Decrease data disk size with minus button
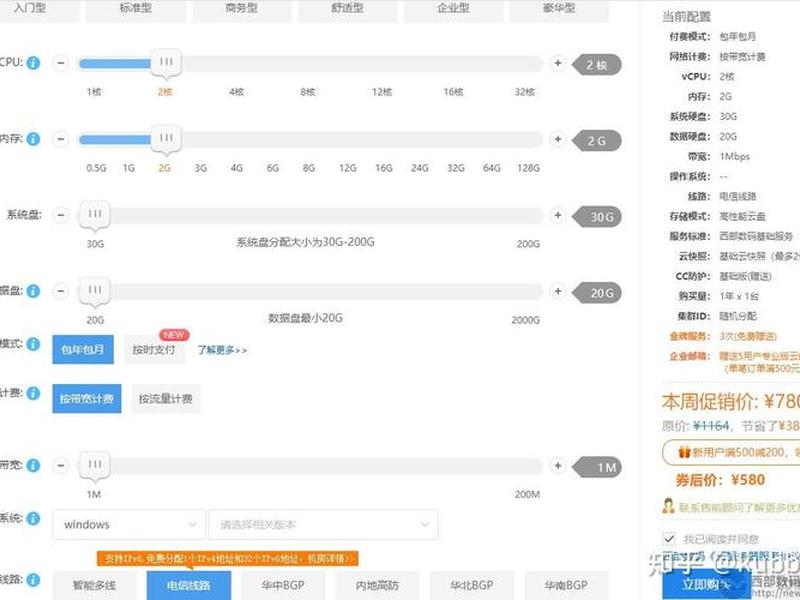This screenshot has height=600, width=800. (61, 291)
